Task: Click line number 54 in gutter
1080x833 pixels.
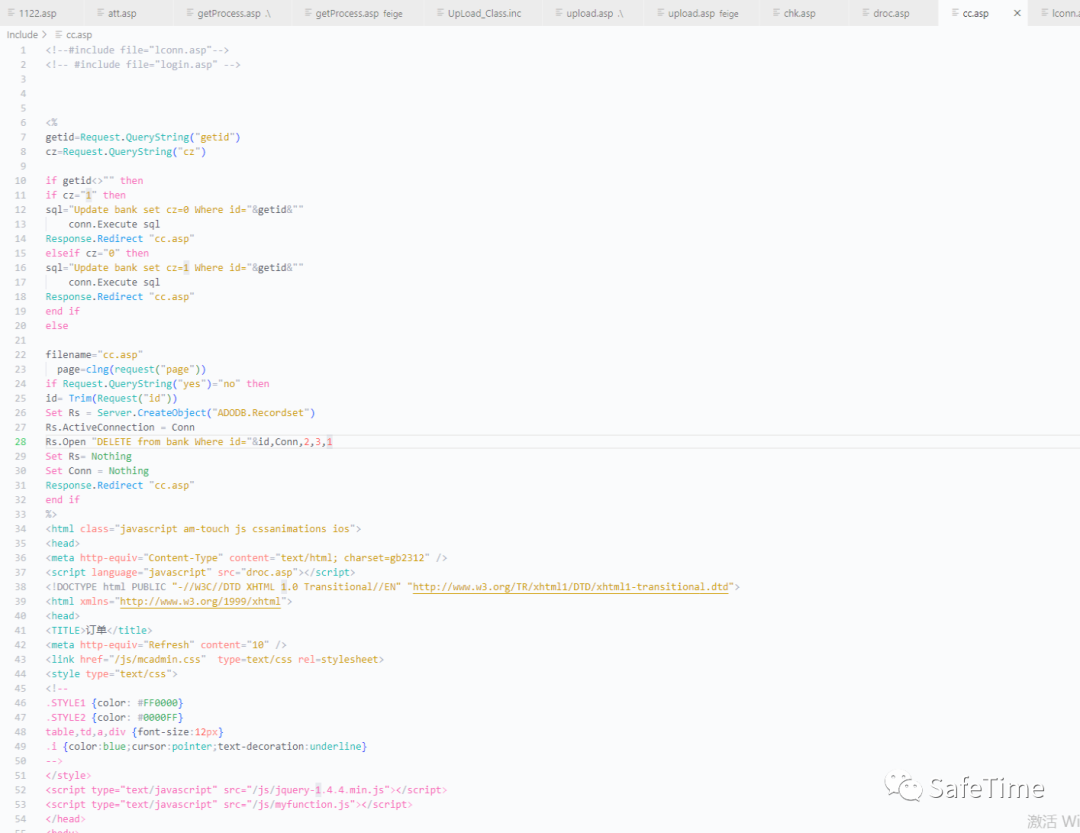Action: (x=21, y=819)
